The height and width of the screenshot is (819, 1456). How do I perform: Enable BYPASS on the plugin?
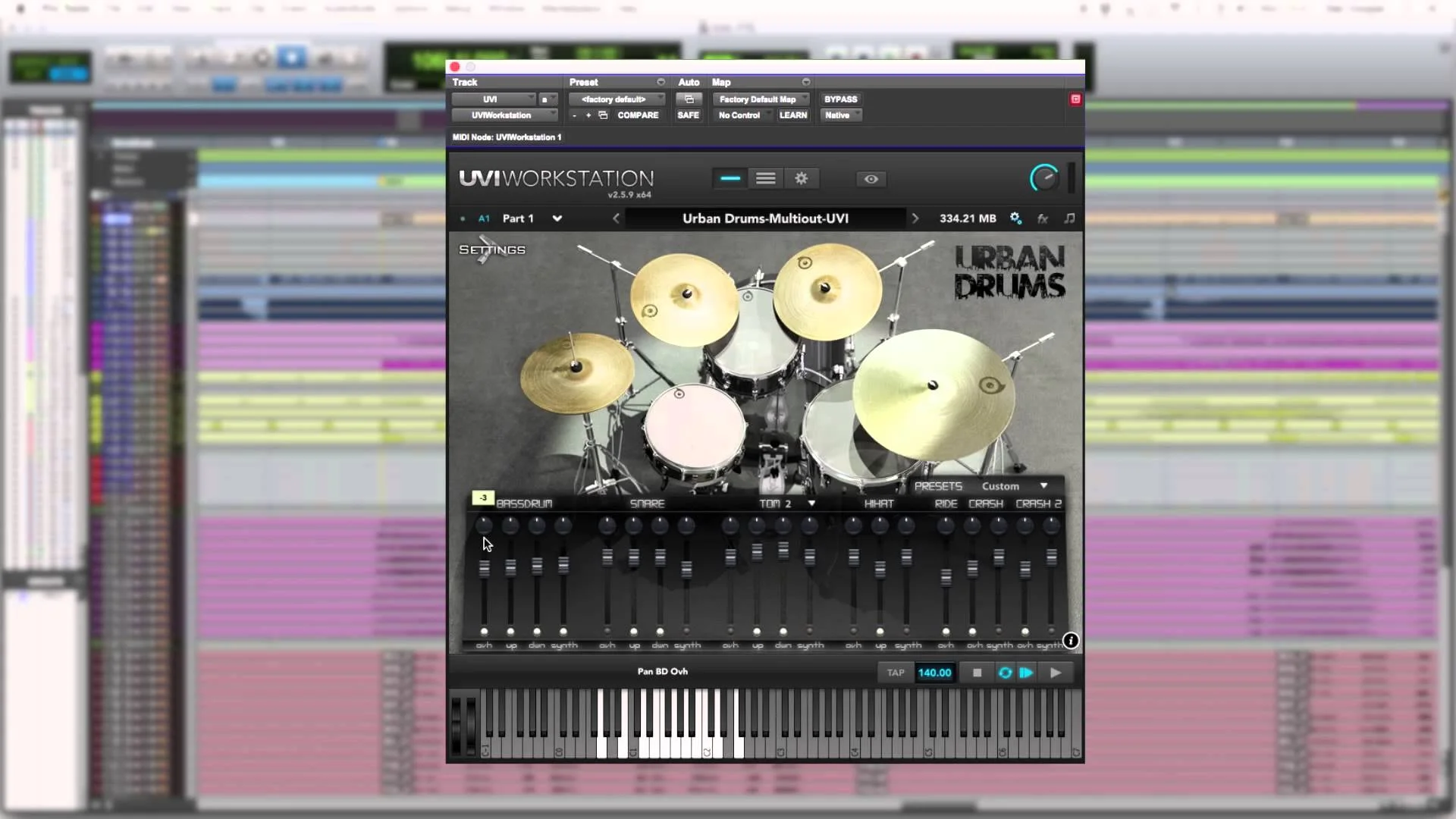[841, 99]
